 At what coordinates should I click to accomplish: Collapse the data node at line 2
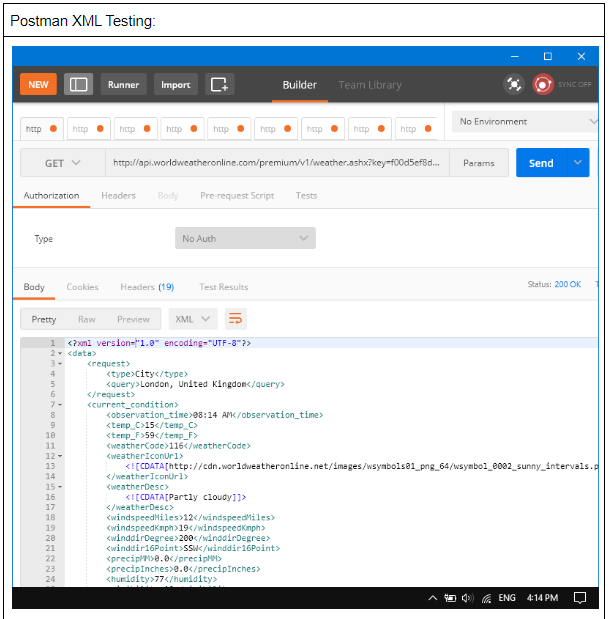point(60,353)
